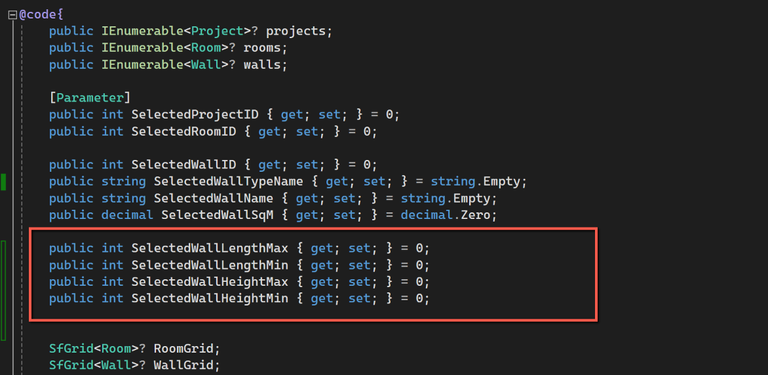The height and width of the screenshot is (375, 768).
Task: Click SfGrid type on the RoomGrid line
Action: click(71, 349)
